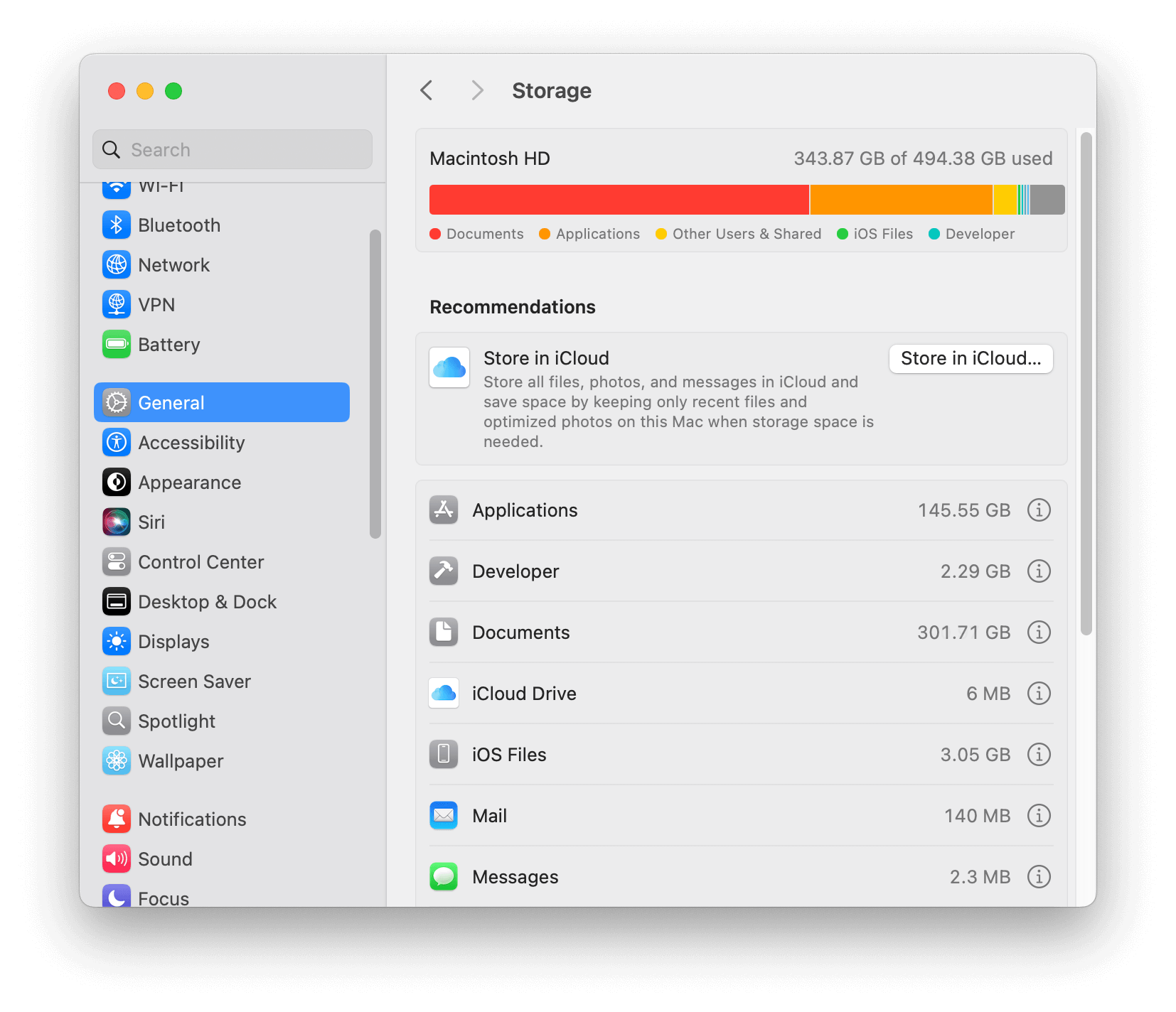Open the Siri icon
Image resolution: width=1176 pixels, height=1012 pixels.
[117, 522]
